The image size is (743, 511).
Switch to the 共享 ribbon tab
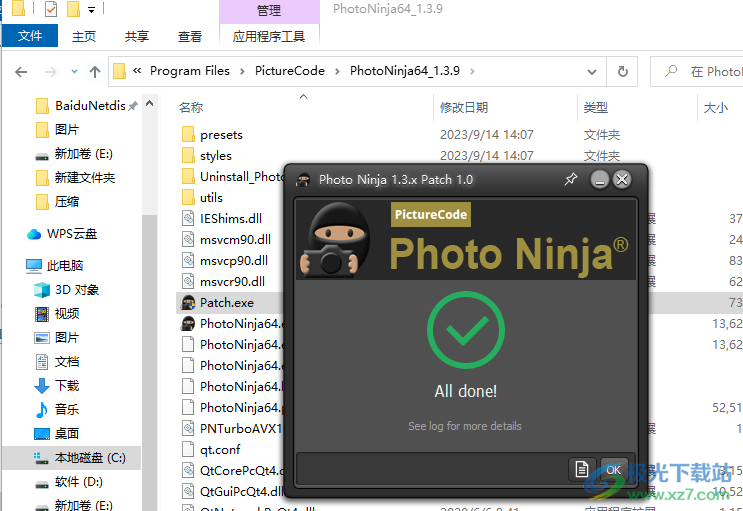tap(137, 36)
